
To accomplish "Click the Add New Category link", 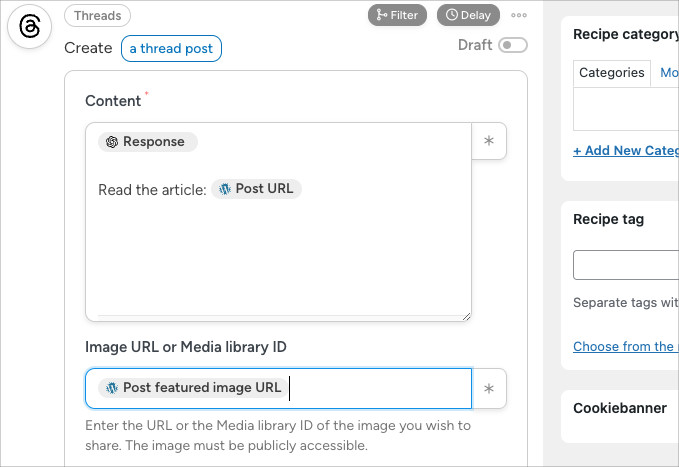I will [625, 151].
